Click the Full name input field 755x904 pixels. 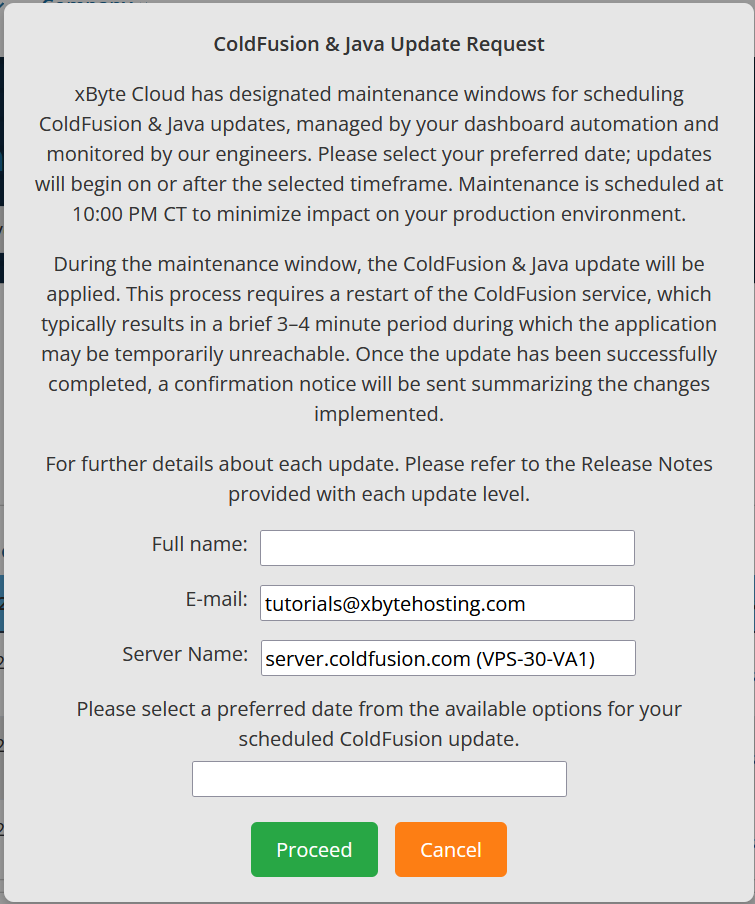pyautogui.click(x=447, y=548)
